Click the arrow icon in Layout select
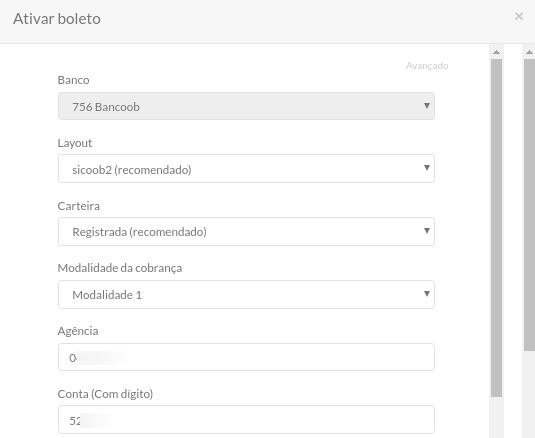The height and width of the screenshot is (438, 535). pos(426,168)
